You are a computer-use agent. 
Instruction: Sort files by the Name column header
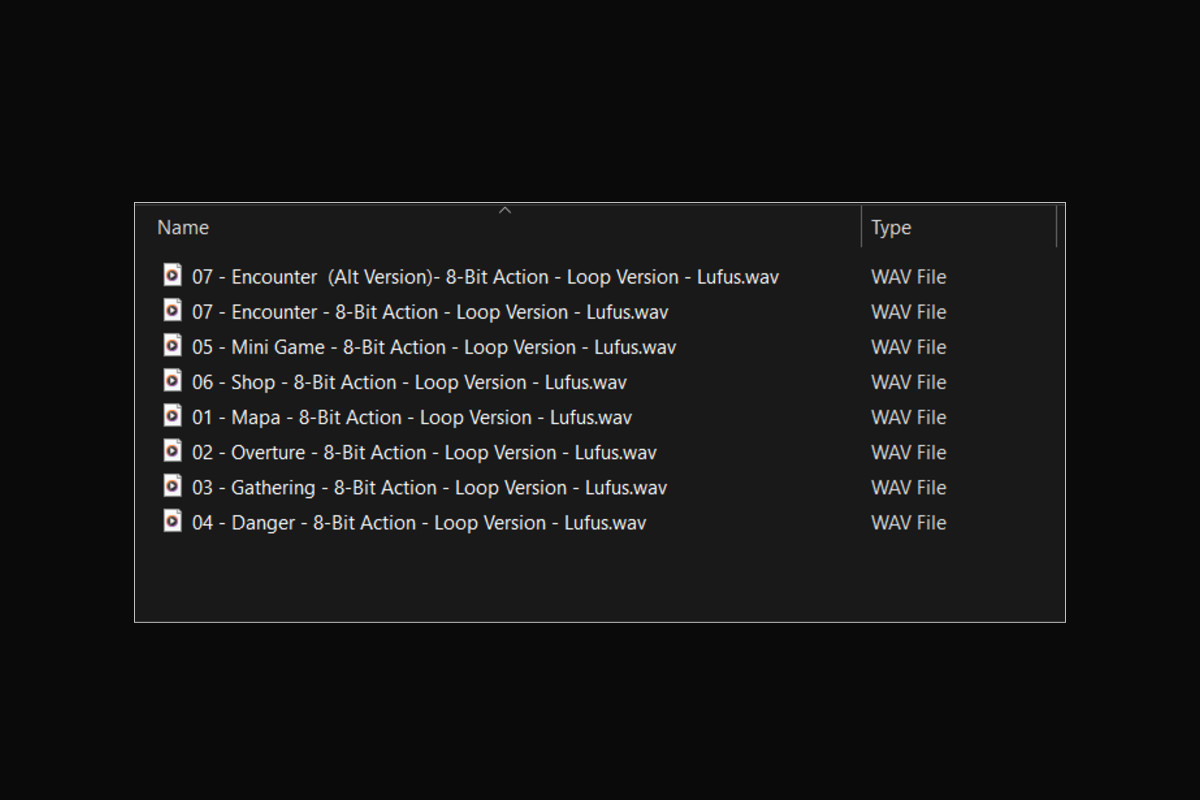[x=183, y=228]
